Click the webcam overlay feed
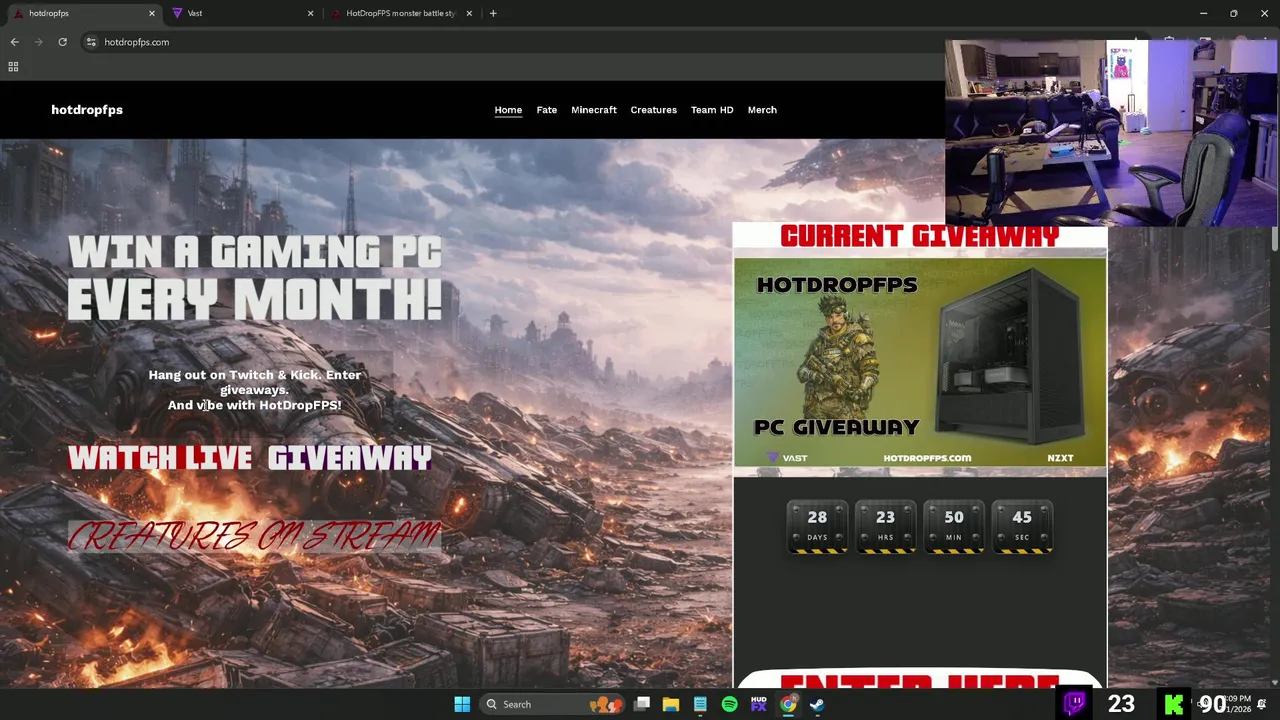The height and width of the screenshot is (720, 1280). coord(1111,133)
